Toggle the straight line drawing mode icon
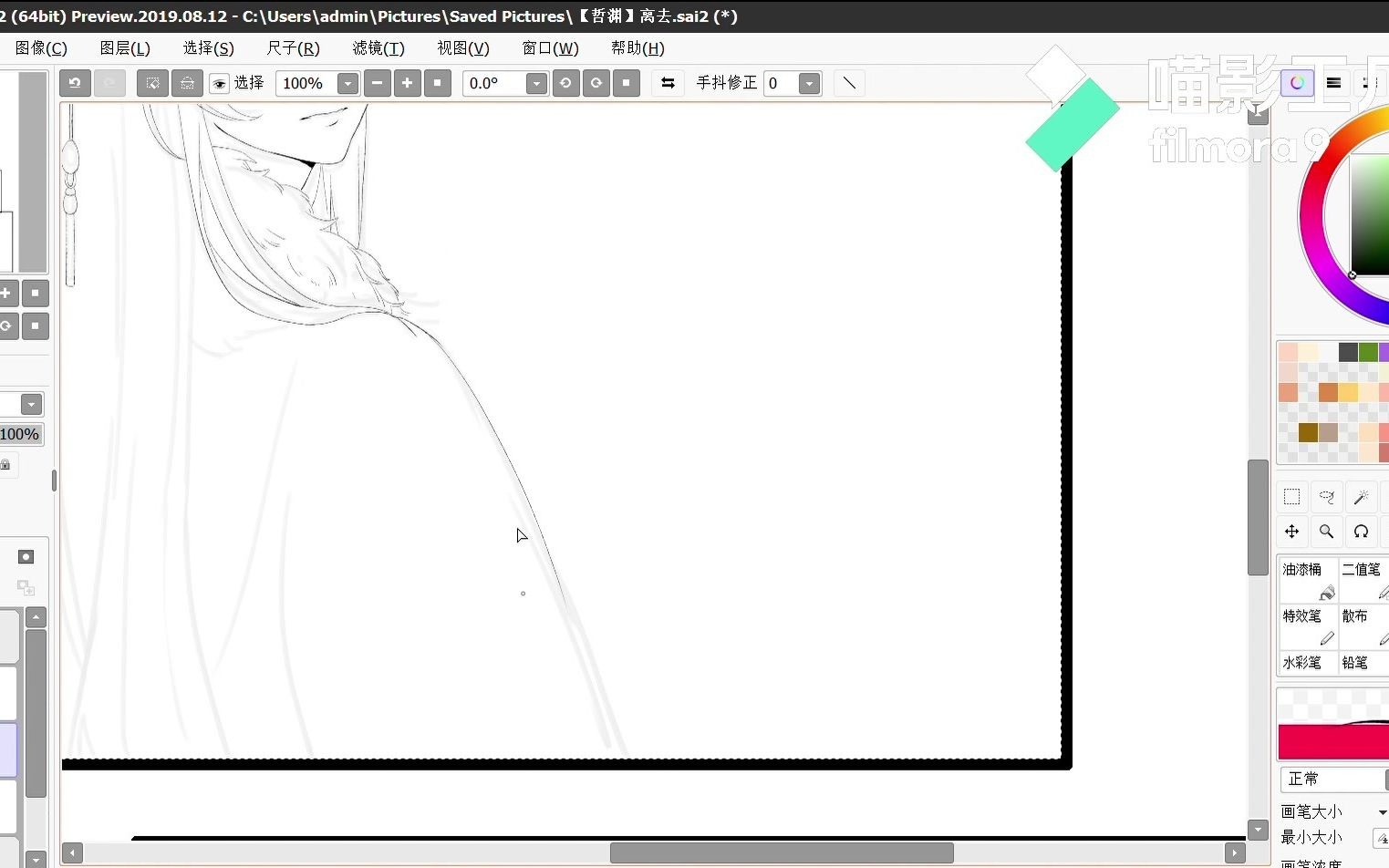The height and width of the screenshot is (868, 1389). [x=849, y=83]
